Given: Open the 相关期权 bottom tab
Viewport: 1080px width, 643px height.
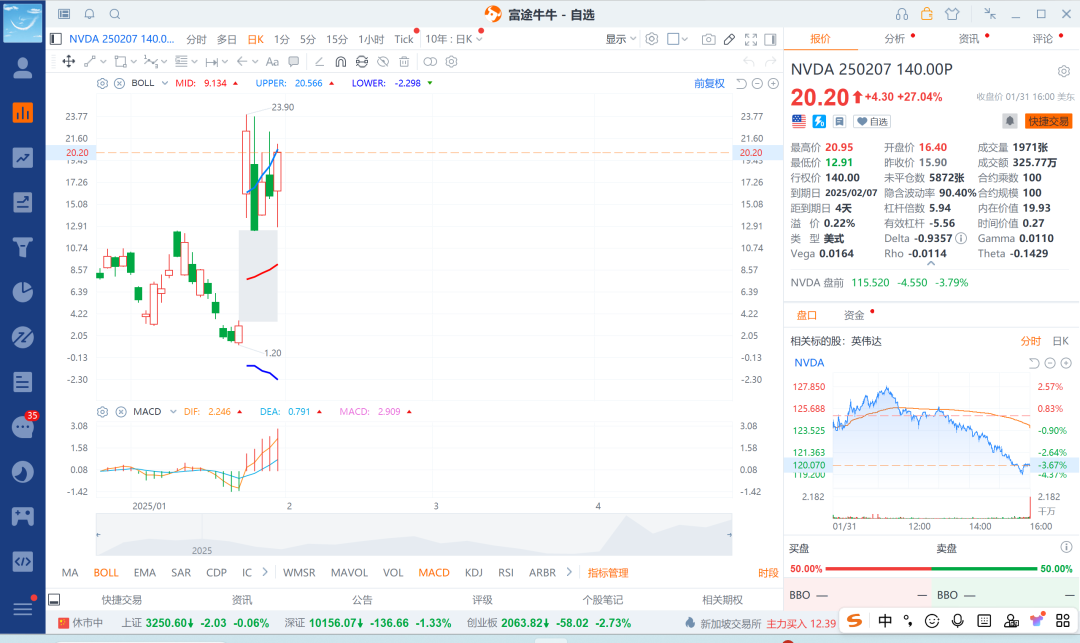Looking at the screenshot, I should pos(723,600).
